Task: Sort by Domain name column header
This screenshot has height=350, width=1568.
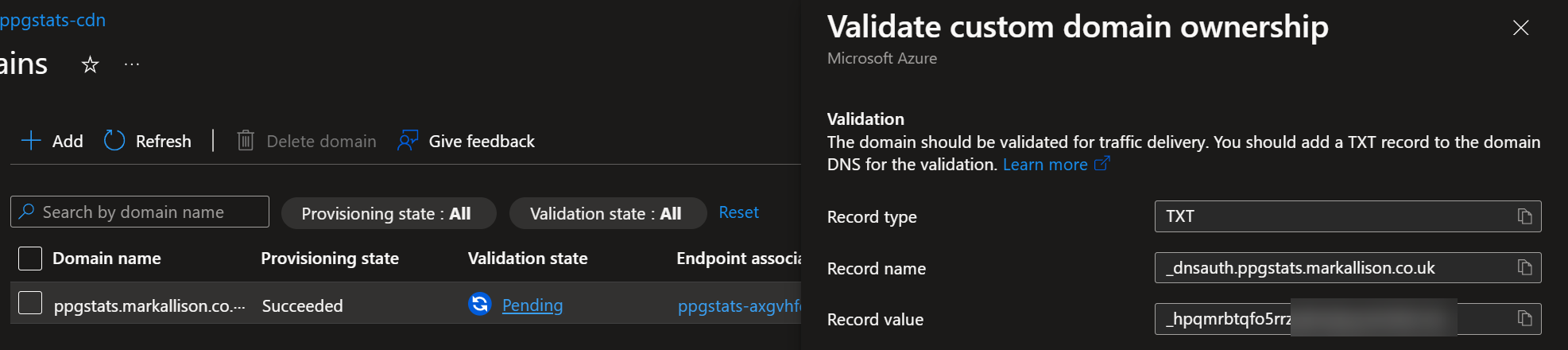Action: [x=106, y=259]
